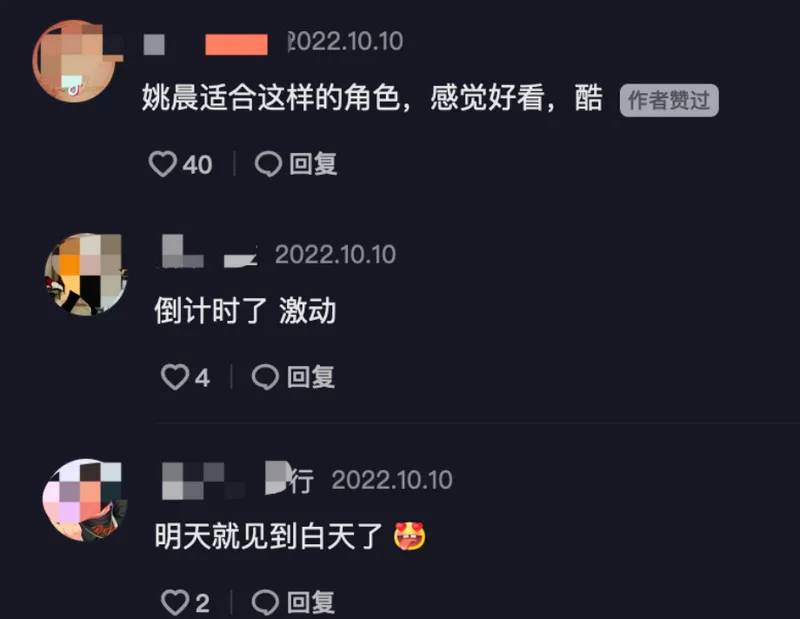Click the like count 40

[197, 165]
